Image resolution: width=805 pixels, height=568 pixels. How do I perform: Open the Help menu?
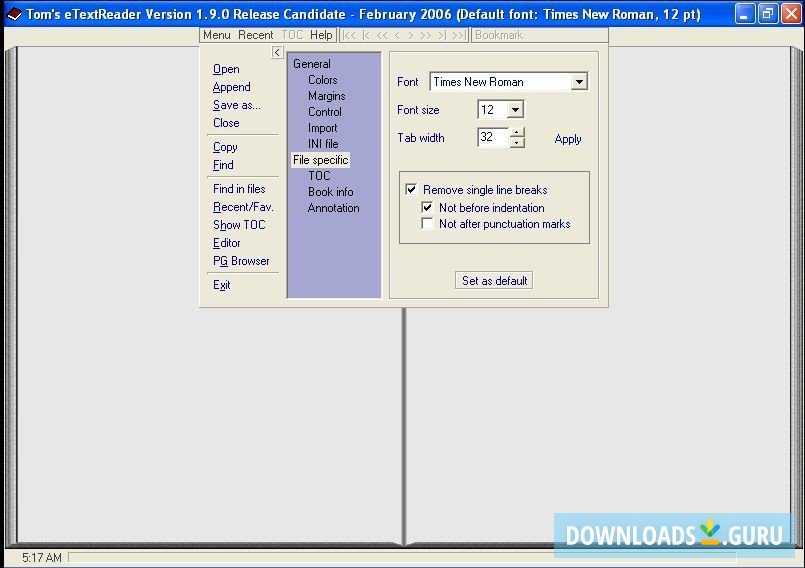tap(321, 35)
